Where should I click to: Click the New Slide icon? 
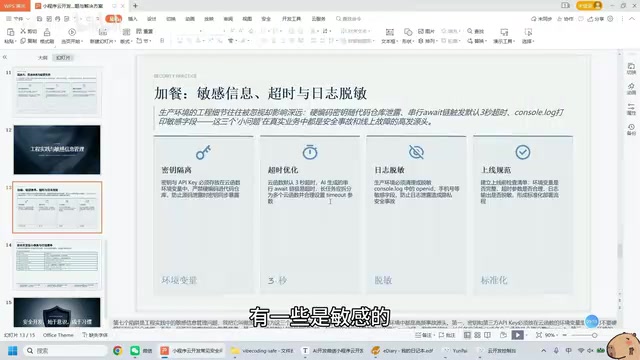[x=103, y=32]
